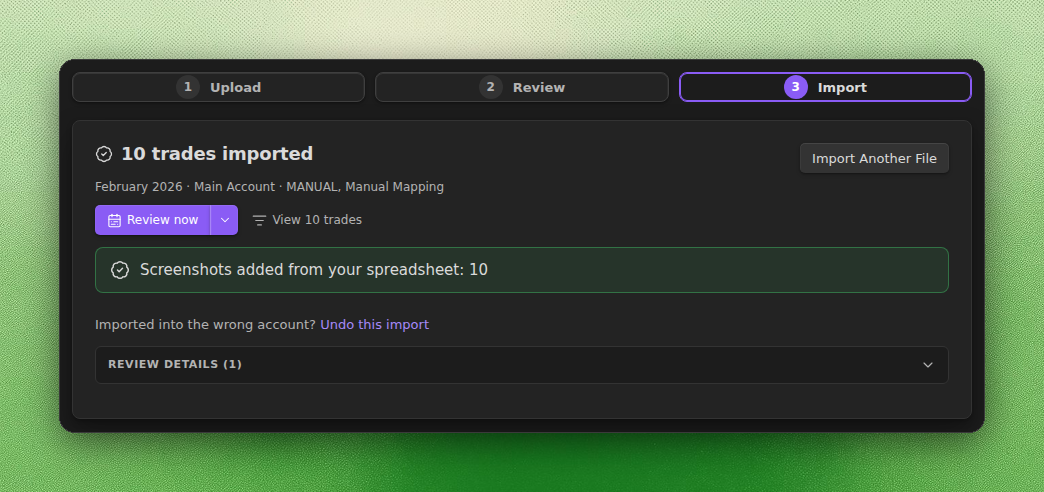Image resolution: width=1044 pixels, height=492 pixels.
Task: Click the REVIEW DETAILS (1) label
Action: tap(175, 364)
